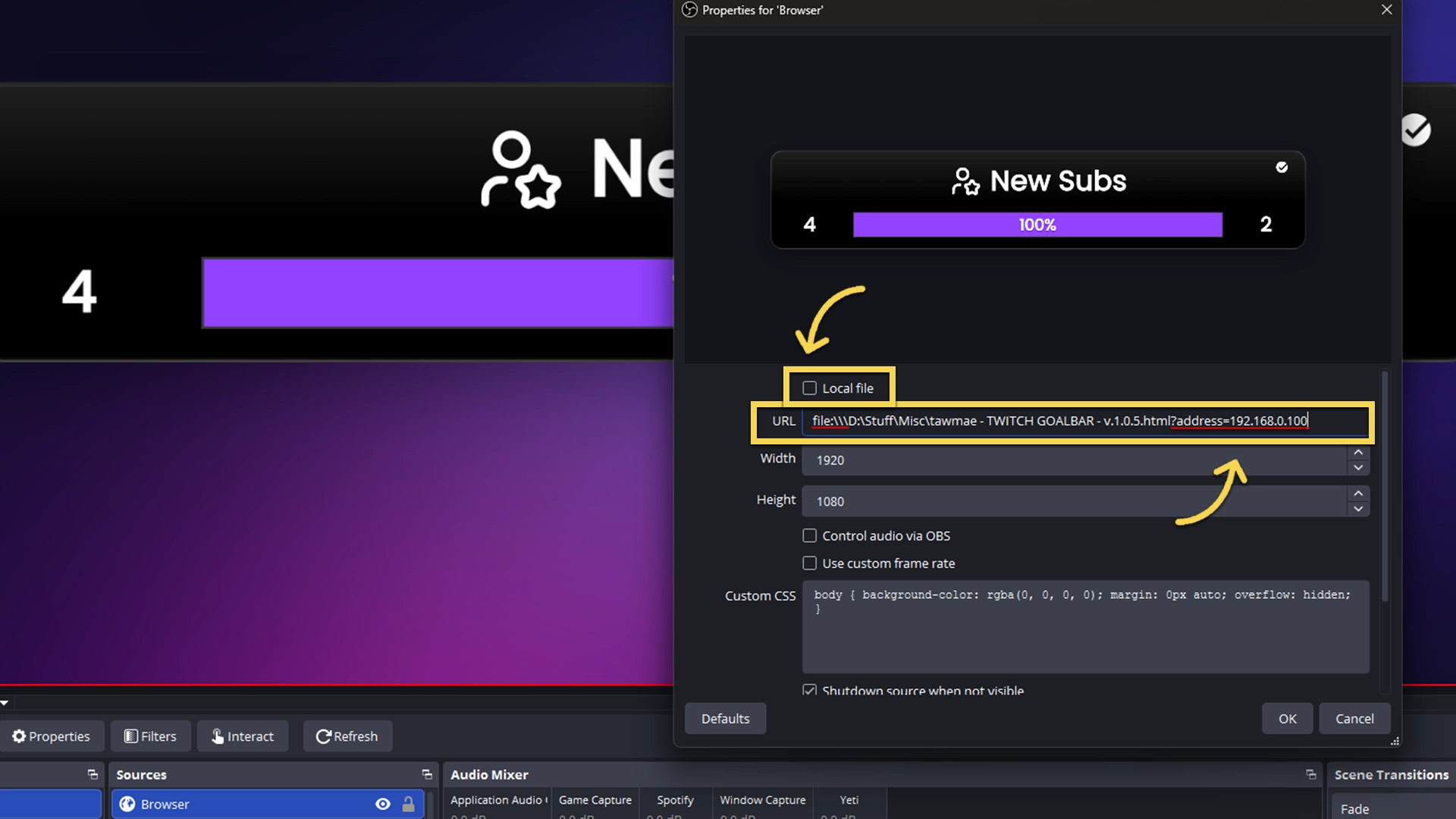Screen dimensions: 1456x819
Task: Open the Fade scene transition dropdown
Action: coord(1394,808)
